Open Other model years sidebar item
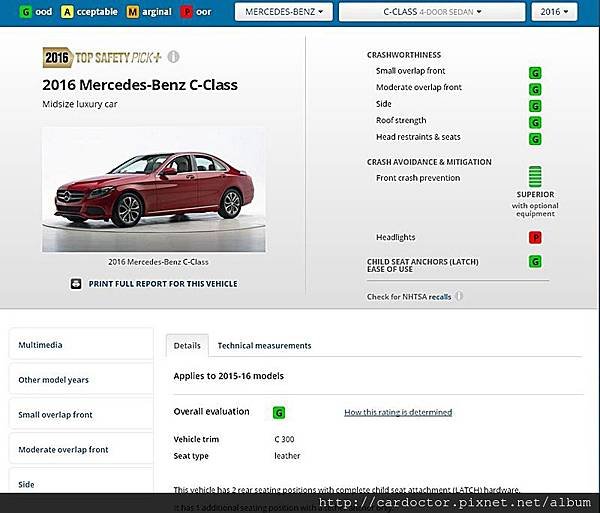600x513 pixels. click(81, 379)
